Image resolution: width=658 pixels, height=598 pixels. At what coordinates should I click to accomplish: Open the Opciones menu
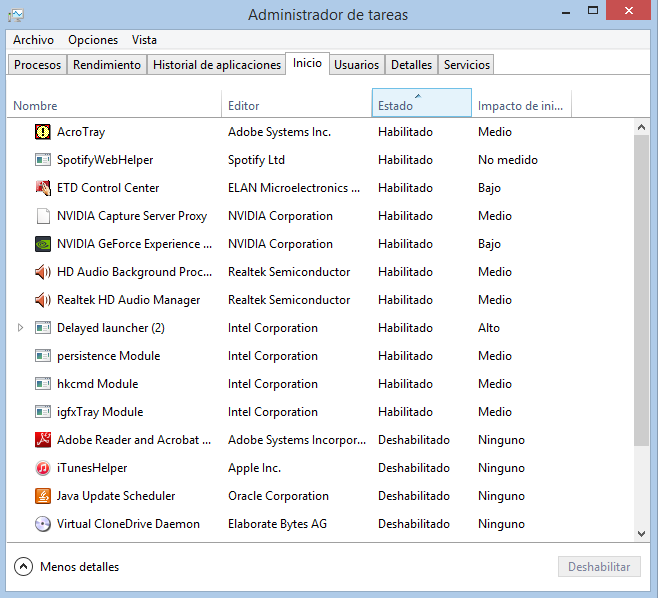pos(93,40)
